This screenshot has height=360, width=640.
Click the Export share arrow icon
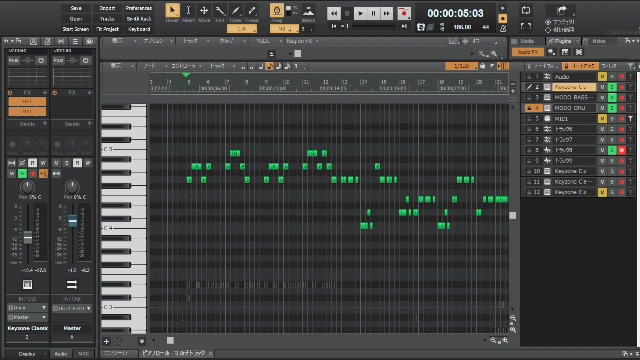tap(562, 10)
